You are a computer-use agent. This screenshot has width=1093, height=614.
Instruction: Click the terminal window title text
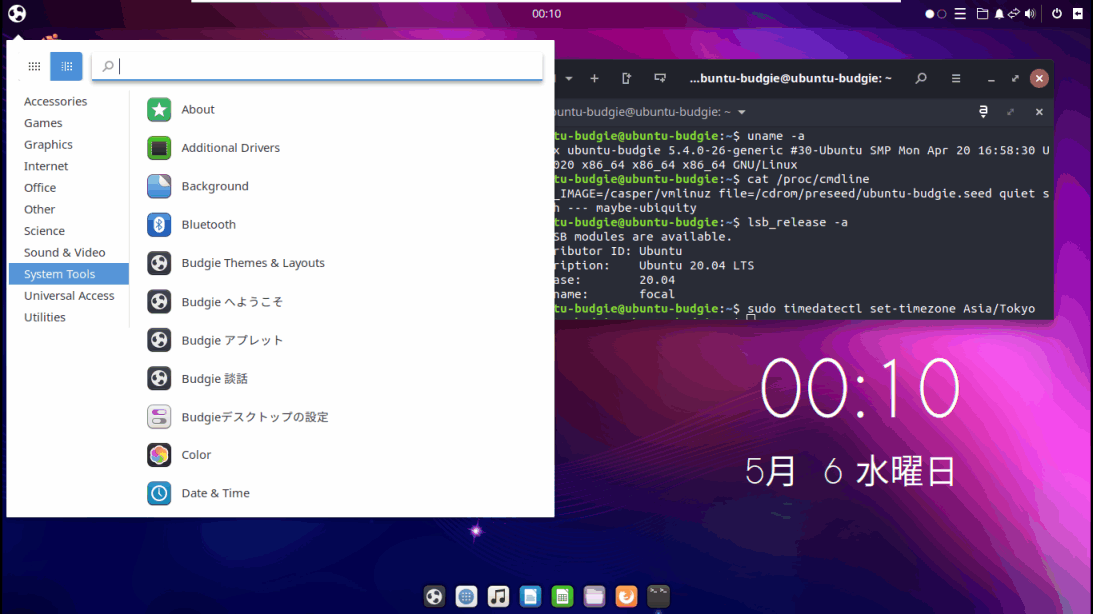[790, 78]
